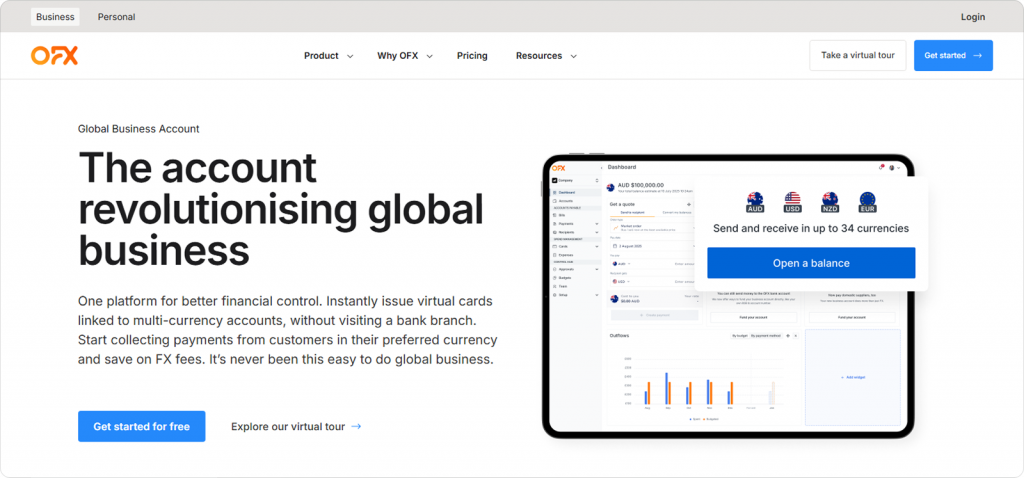The width and height of the screenshot is (1024, 478).
Task: Select Dashboard in the preview sidebar
Action: [567, 192]
